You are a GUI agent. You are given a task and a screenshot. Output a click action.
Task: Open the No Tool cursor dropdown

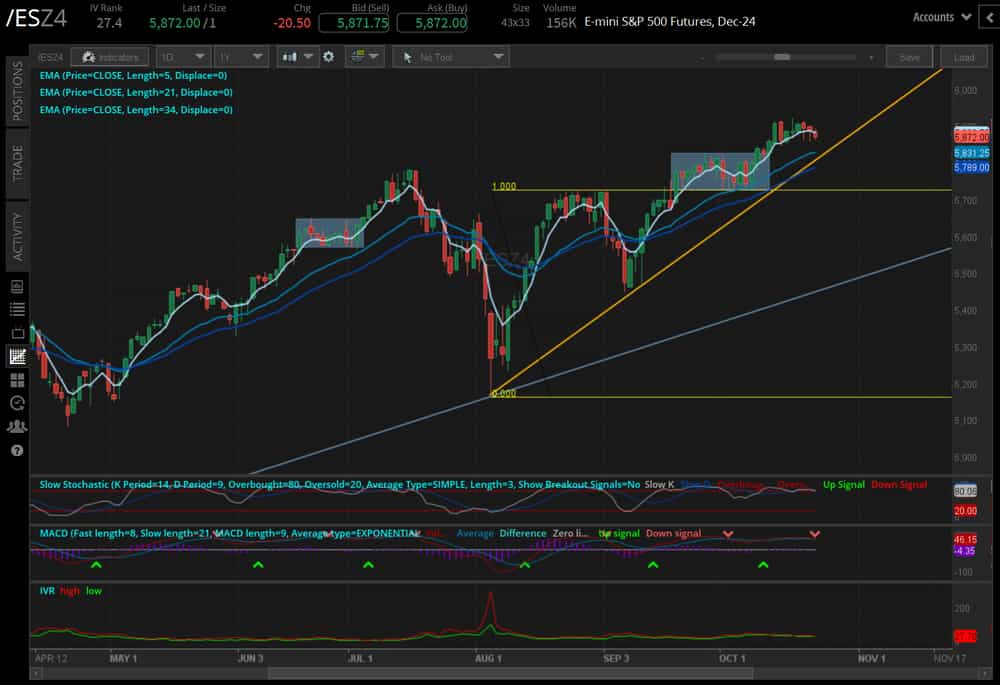tap(450, 57)
